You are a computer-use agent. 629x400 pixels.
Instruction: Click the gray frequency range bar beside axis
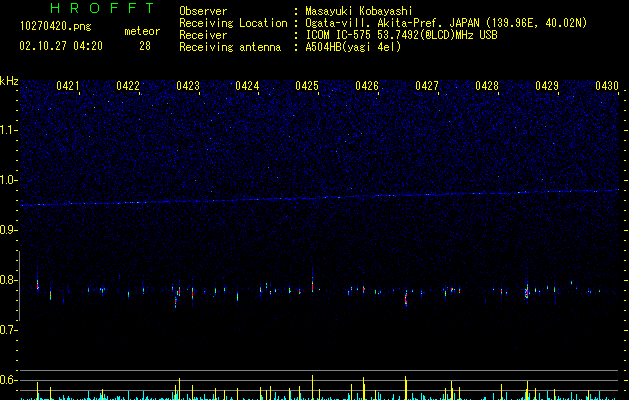click(x=20, y=286)
